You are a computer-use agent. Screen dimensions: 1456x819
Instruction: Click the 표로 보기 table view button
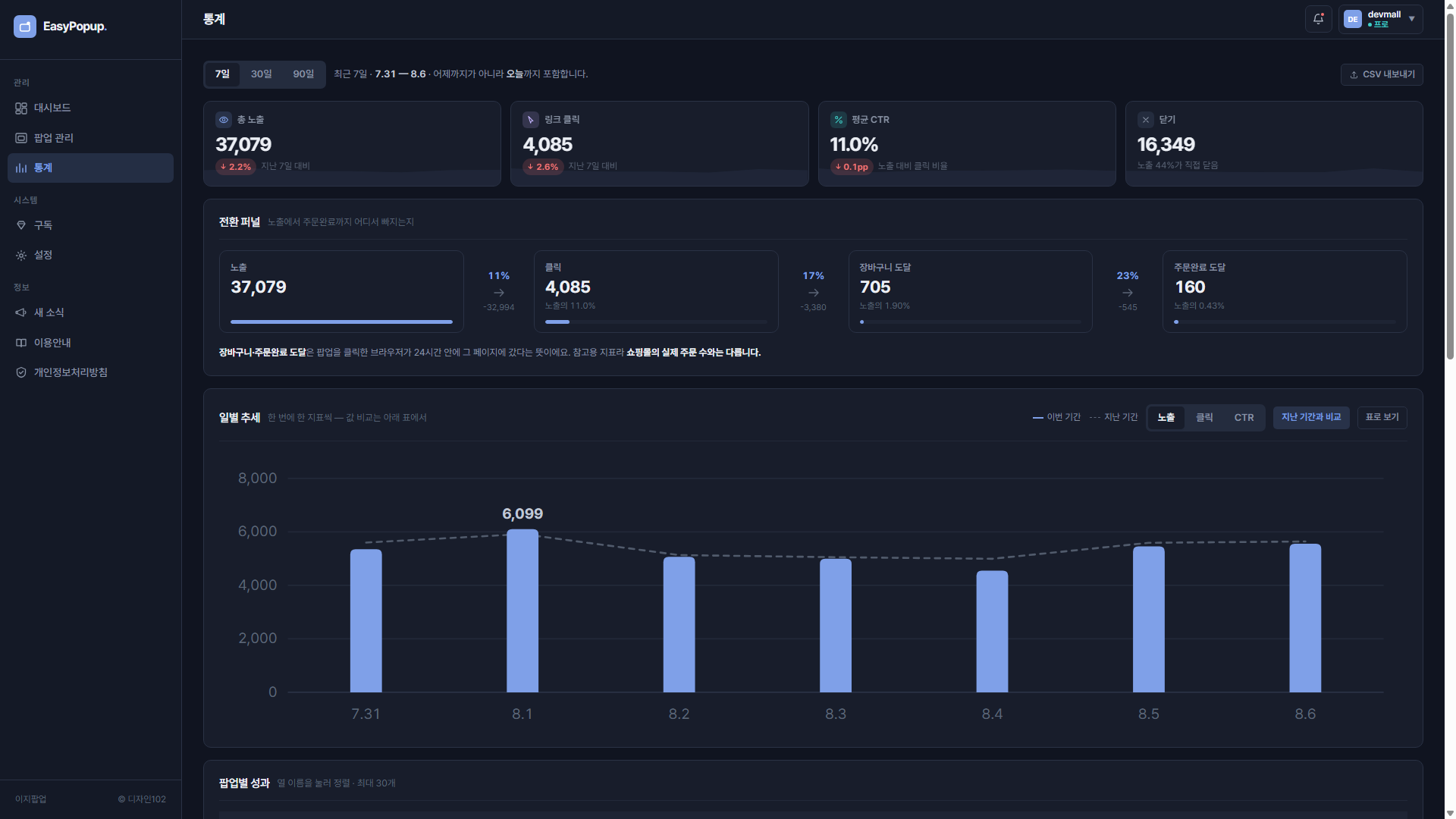coord(1382,417)
